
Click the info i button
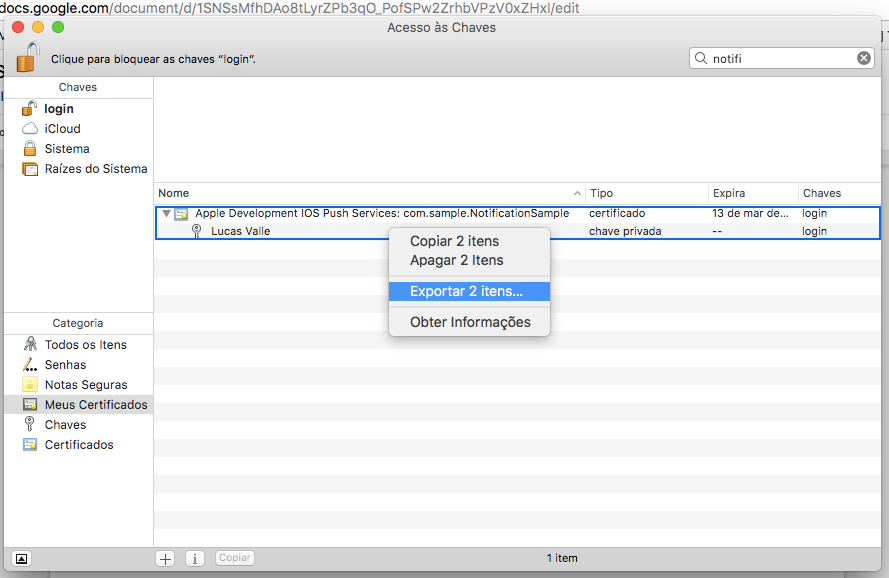(194, 559)
